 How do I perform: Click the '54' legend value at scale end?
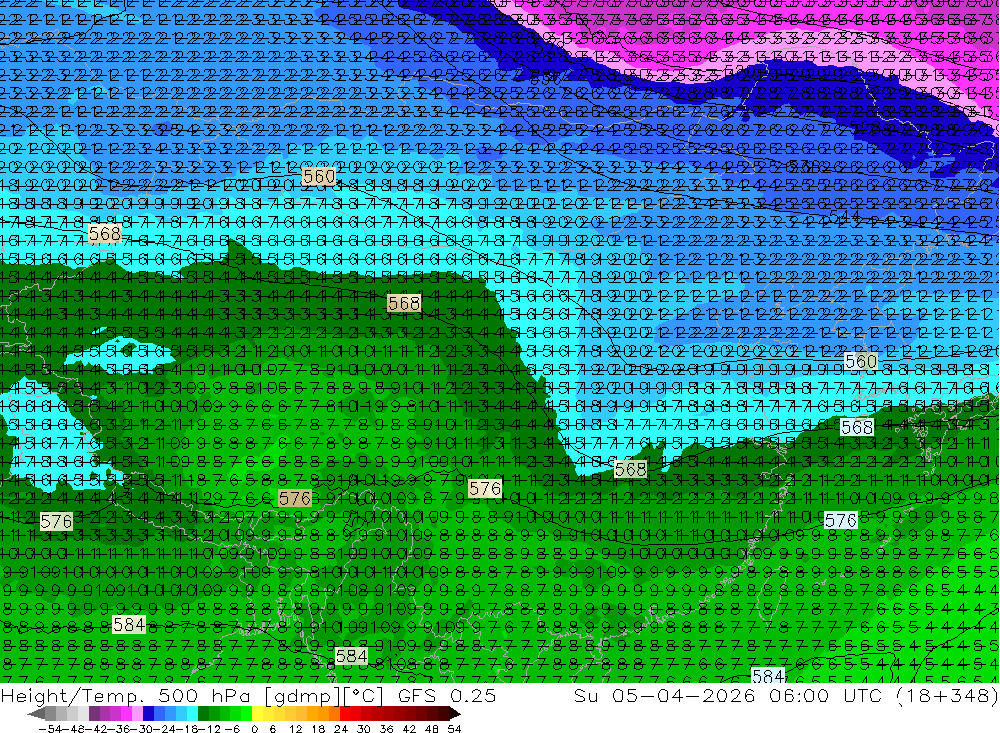(x=454, y=729)
